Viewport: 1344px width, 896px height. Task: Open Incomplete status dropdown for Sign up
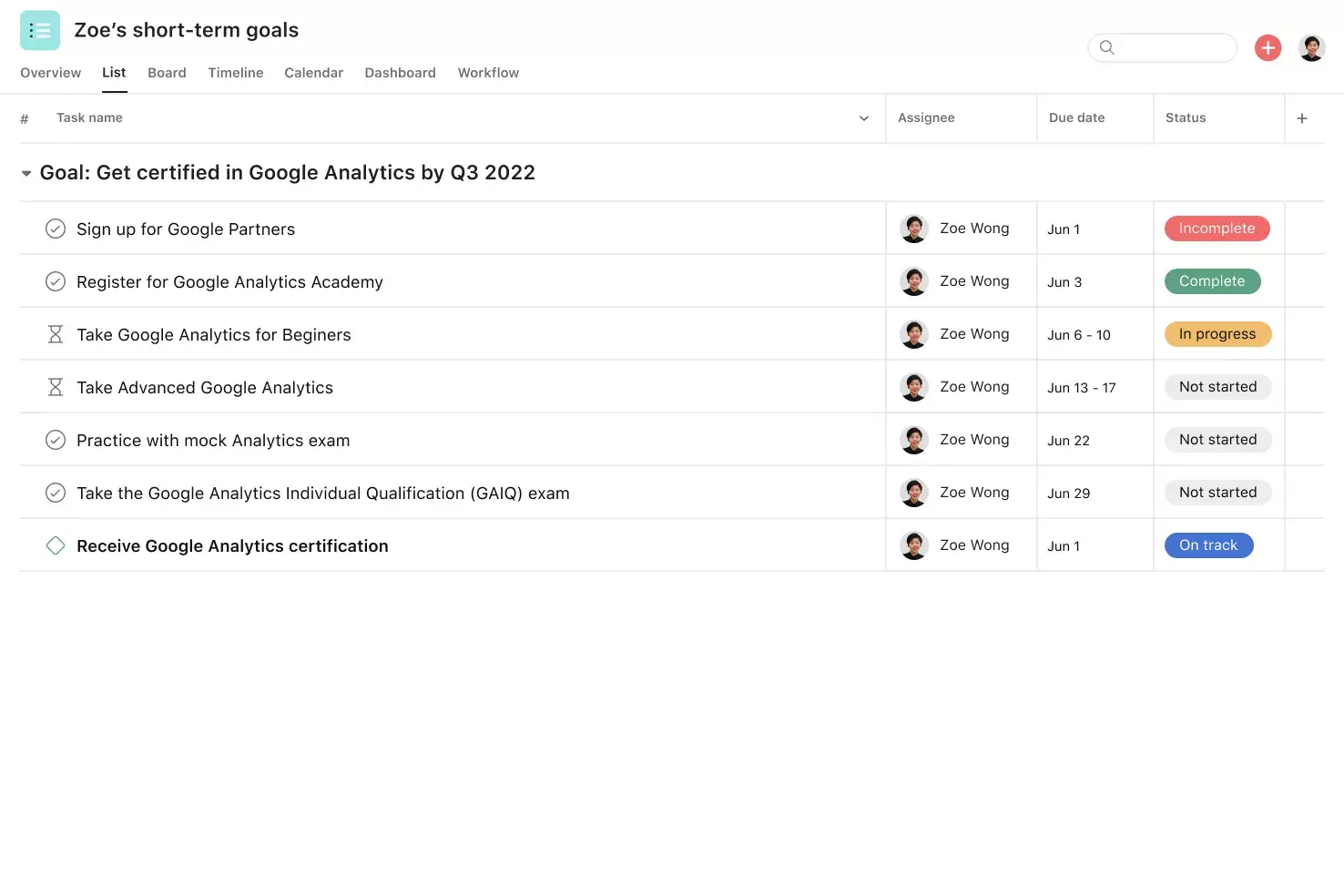pyautogui.click(x=1217, y=229)
